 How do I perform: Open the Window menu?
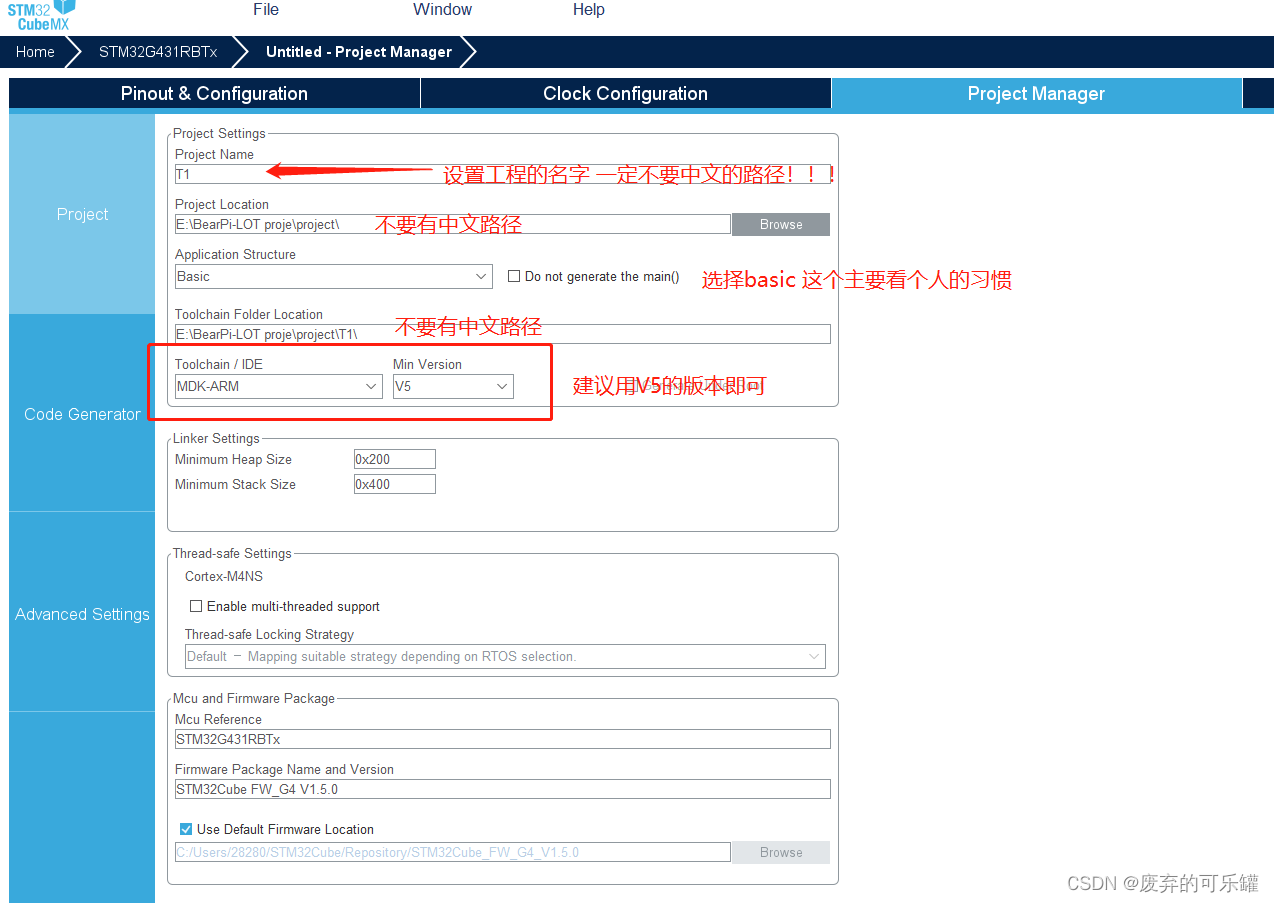(442, 10)
